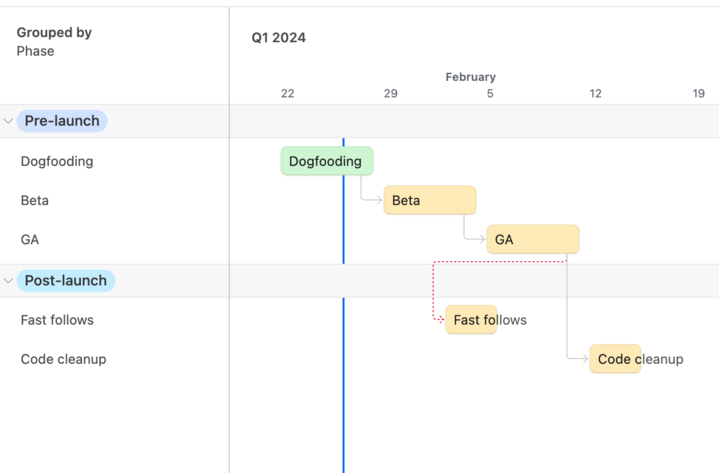Screen dimensions: 719x473
Task: Collapse the Post-launch group chevron
Action: 8,281
